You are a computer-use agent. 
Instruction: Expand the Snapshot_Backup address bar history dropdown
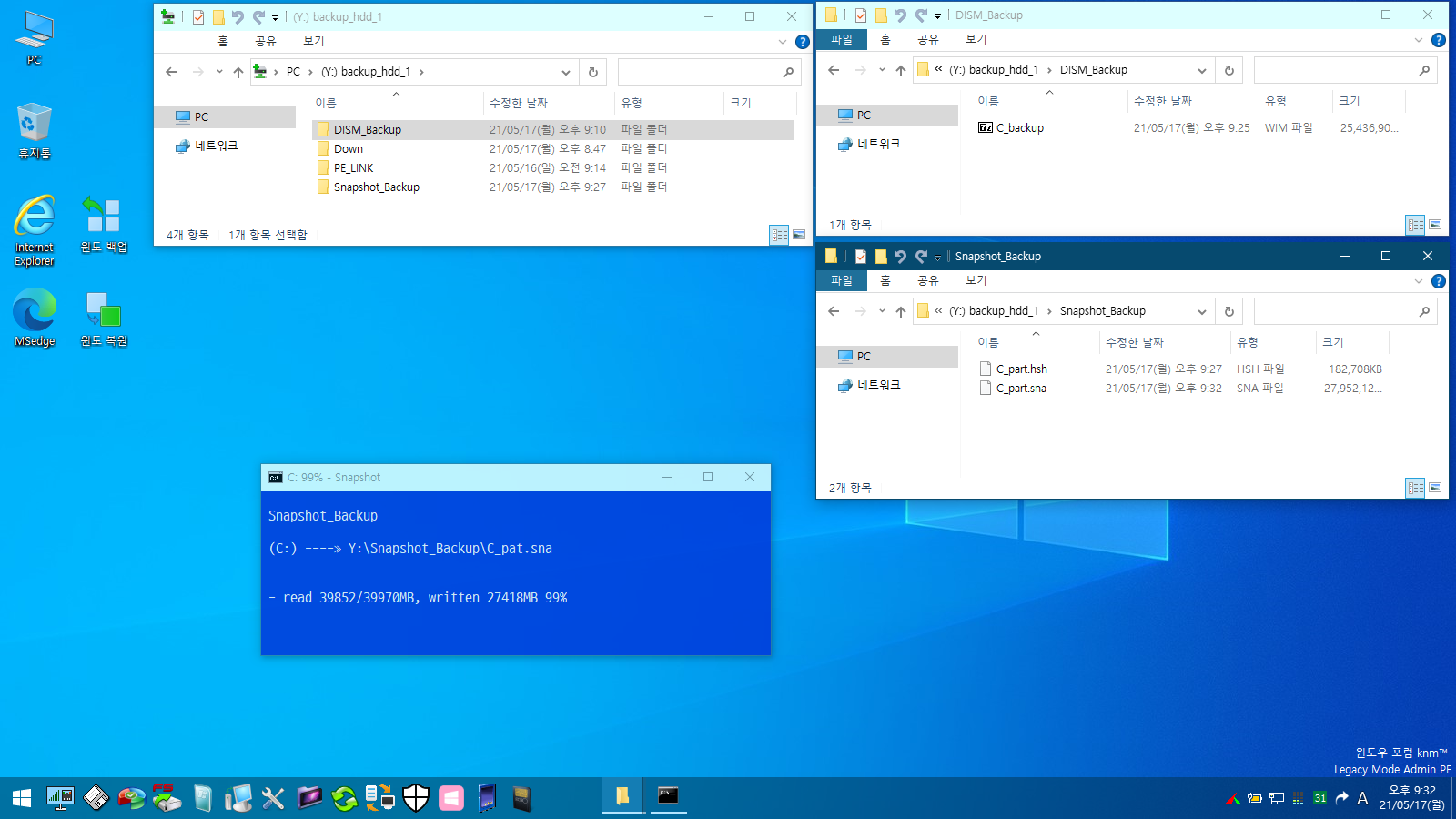(1202, 311)
